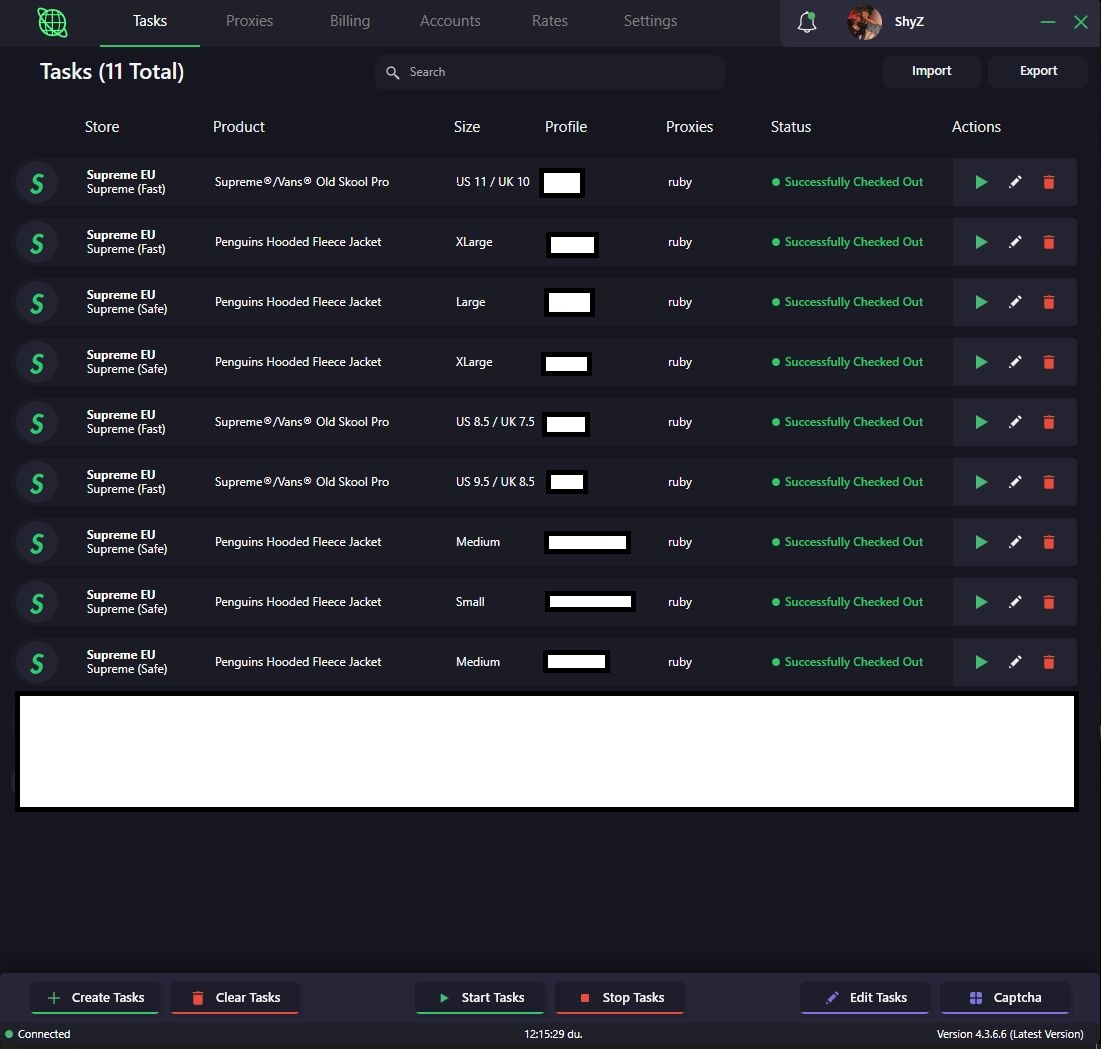Click the Import button
Screen dimensions: 1101x1049
click(931, 71)
